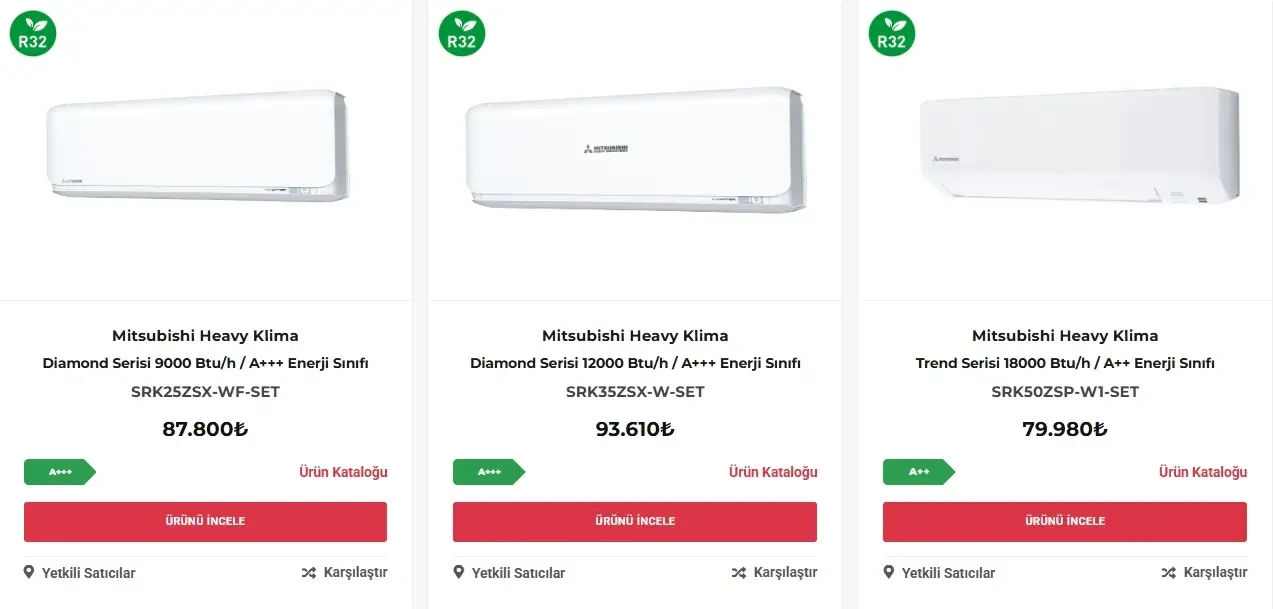Click the shuffle compare icon for SRK50ZSP-W1-SET
This screenshot has width=1273, height=609.
point(1168,573)
